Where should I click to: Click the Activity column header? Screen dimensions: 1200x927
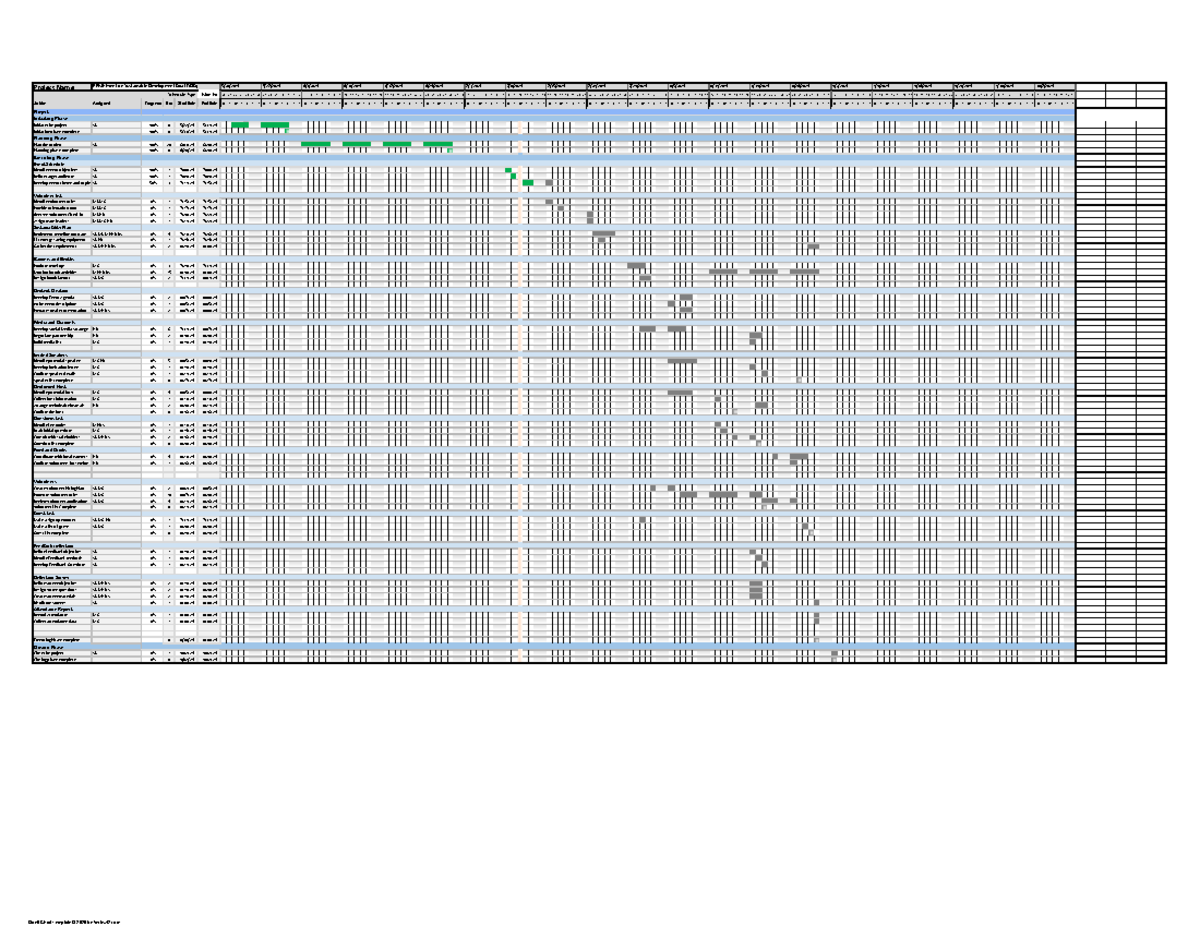click(40, 103)
